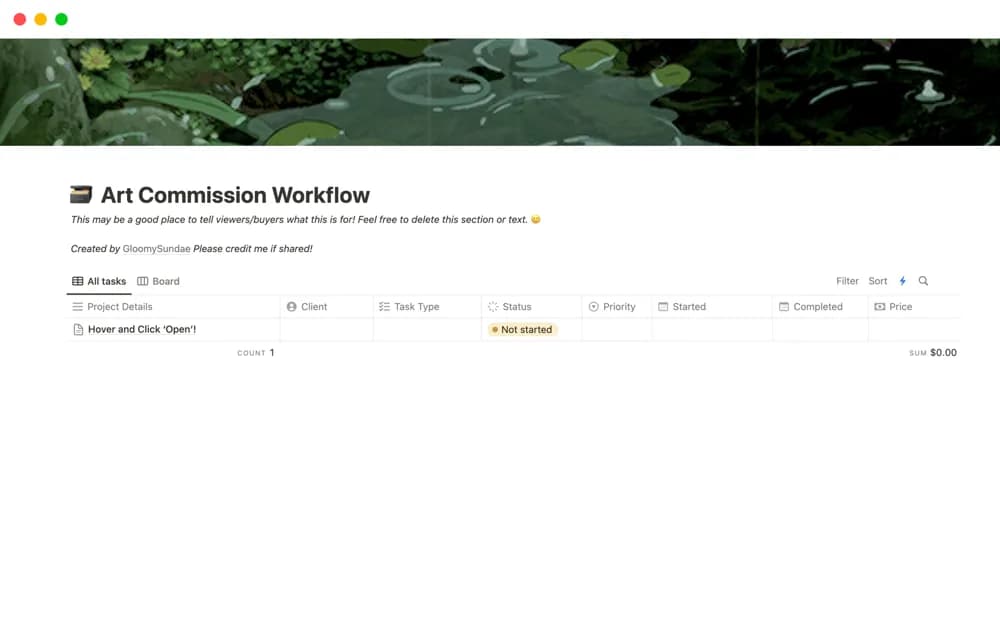Click the Priority column circle icon
Image resolution: width=1000 pixels, height=625 pixels.
click(594, 307)
